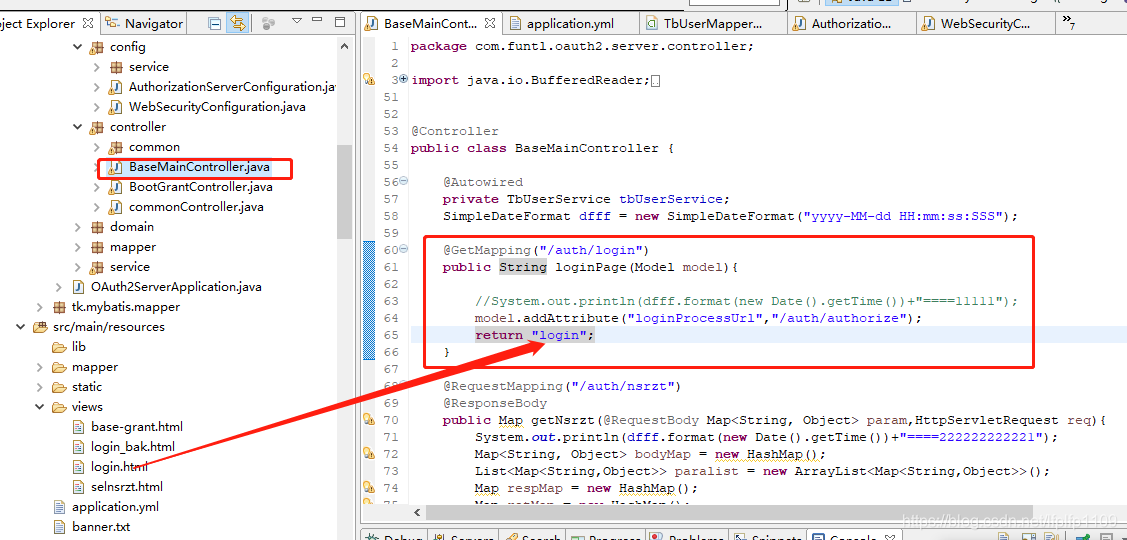The image size is (1127, 540).
Task: Click the domain package icon
Action: pyautogui.click(x=97, y=227)
